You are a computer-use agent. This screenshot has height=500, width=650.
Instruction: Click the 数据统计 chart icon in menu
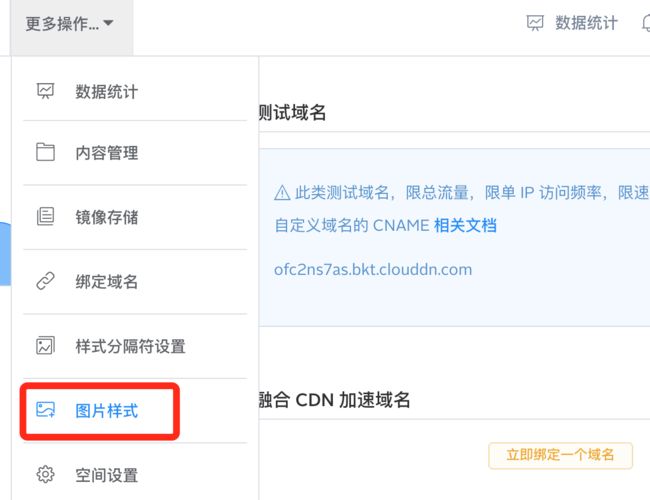click(45, 91)
